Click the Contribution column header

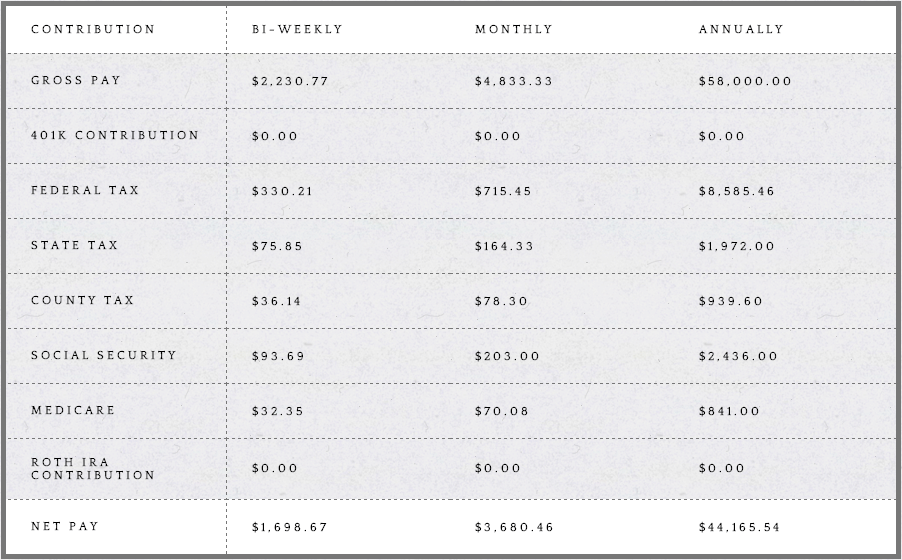(93, 29)
